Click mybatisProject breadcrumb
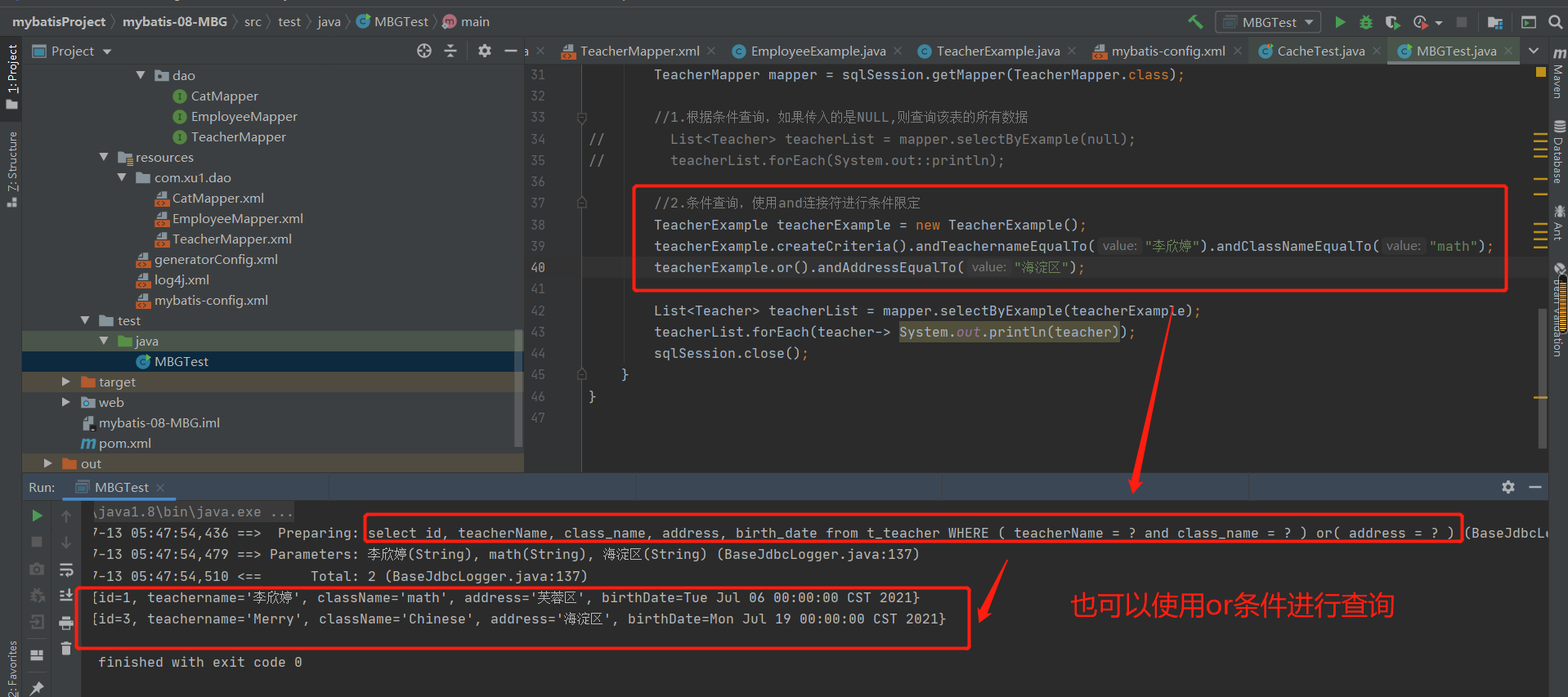Screen dimensions: 1568x697 [59, 22]
